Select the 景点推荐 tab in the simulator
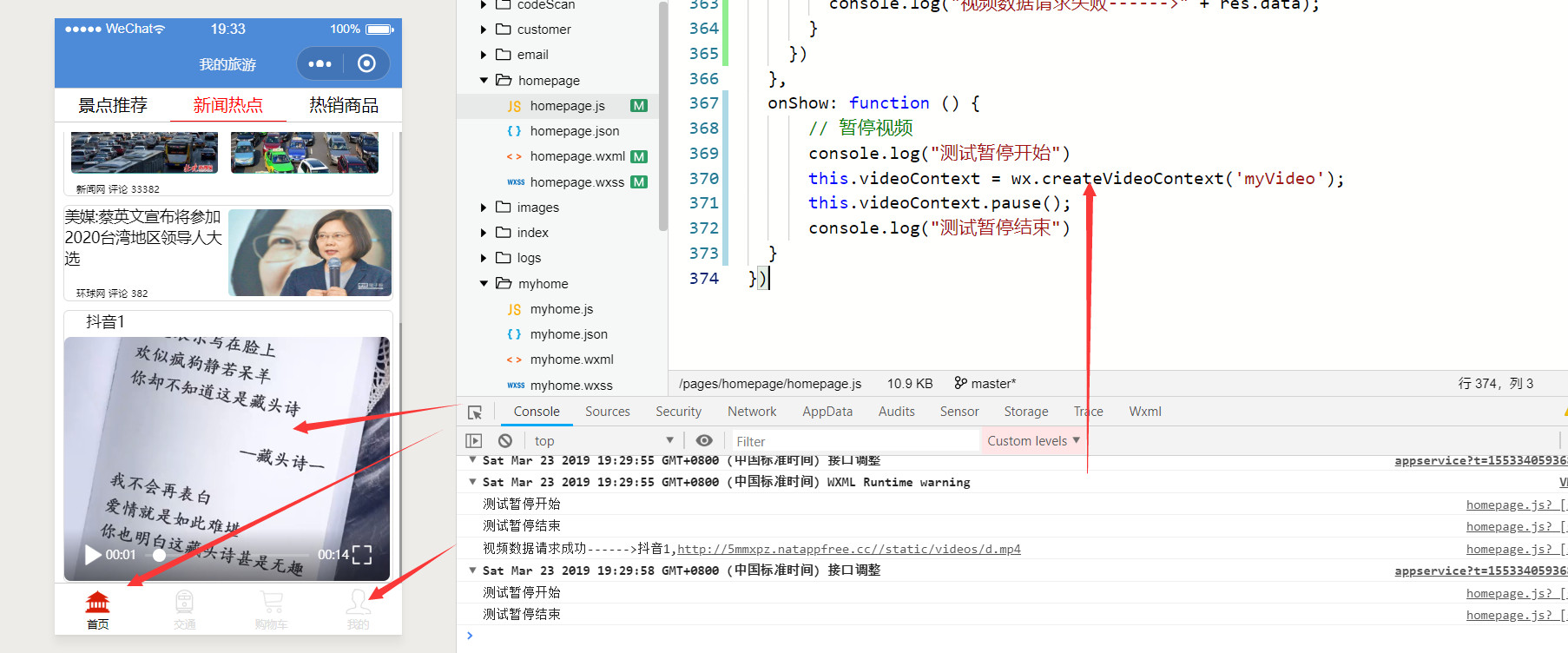 (113, 105)
